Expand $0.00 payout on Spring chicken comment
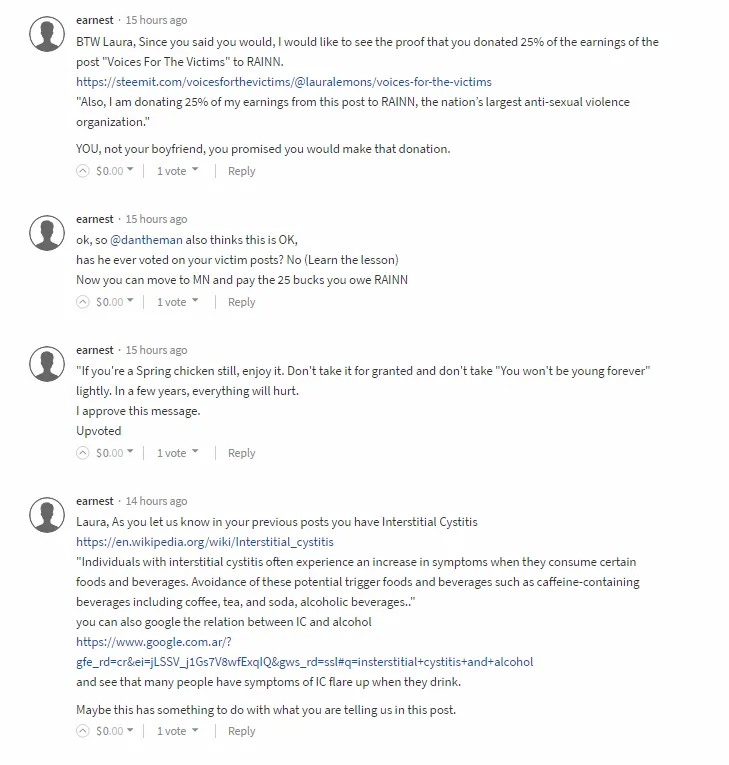 pyautogui.click(x=115, y=453)
